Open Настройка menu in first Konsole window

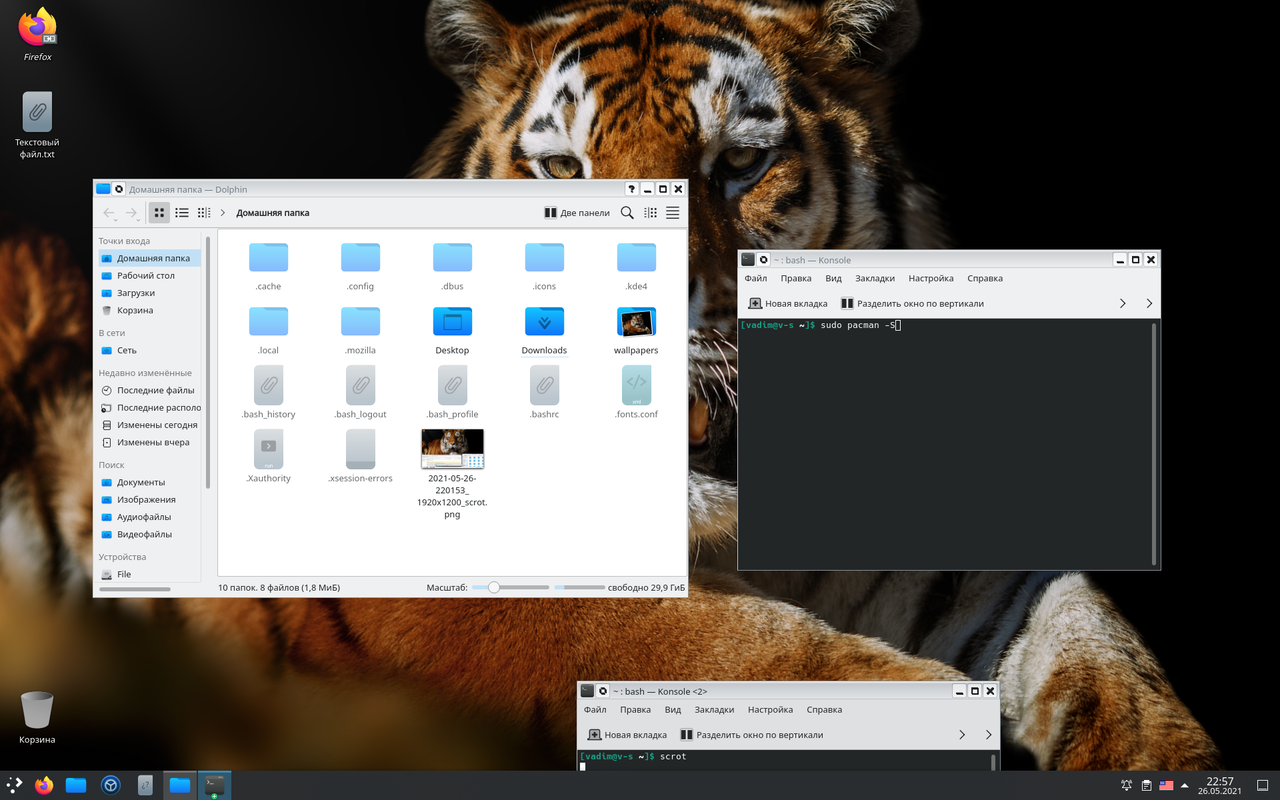tap(931, 279)
